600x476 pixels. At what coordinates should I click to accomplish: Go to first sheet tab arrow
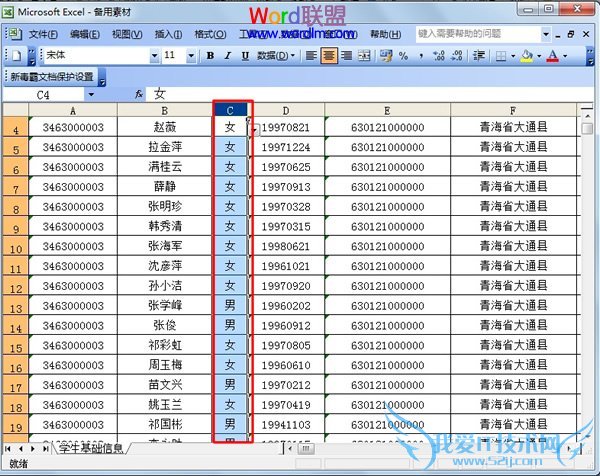[8, 448]
